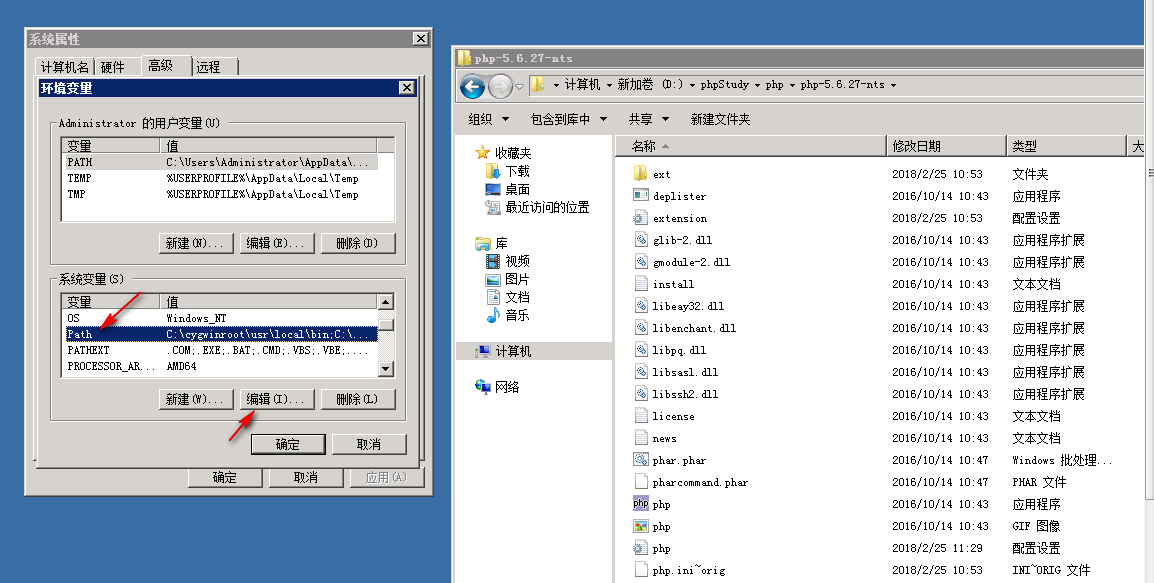Select the libpq.dll file icon
This screenshot has height=583, width=1154.
[x=640, y=350]
